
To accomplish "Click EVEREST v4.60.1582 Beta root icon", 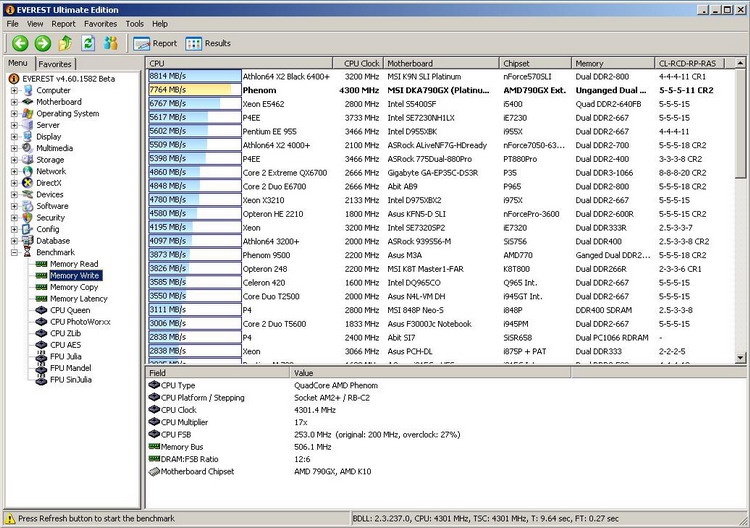I will [14, 79].
